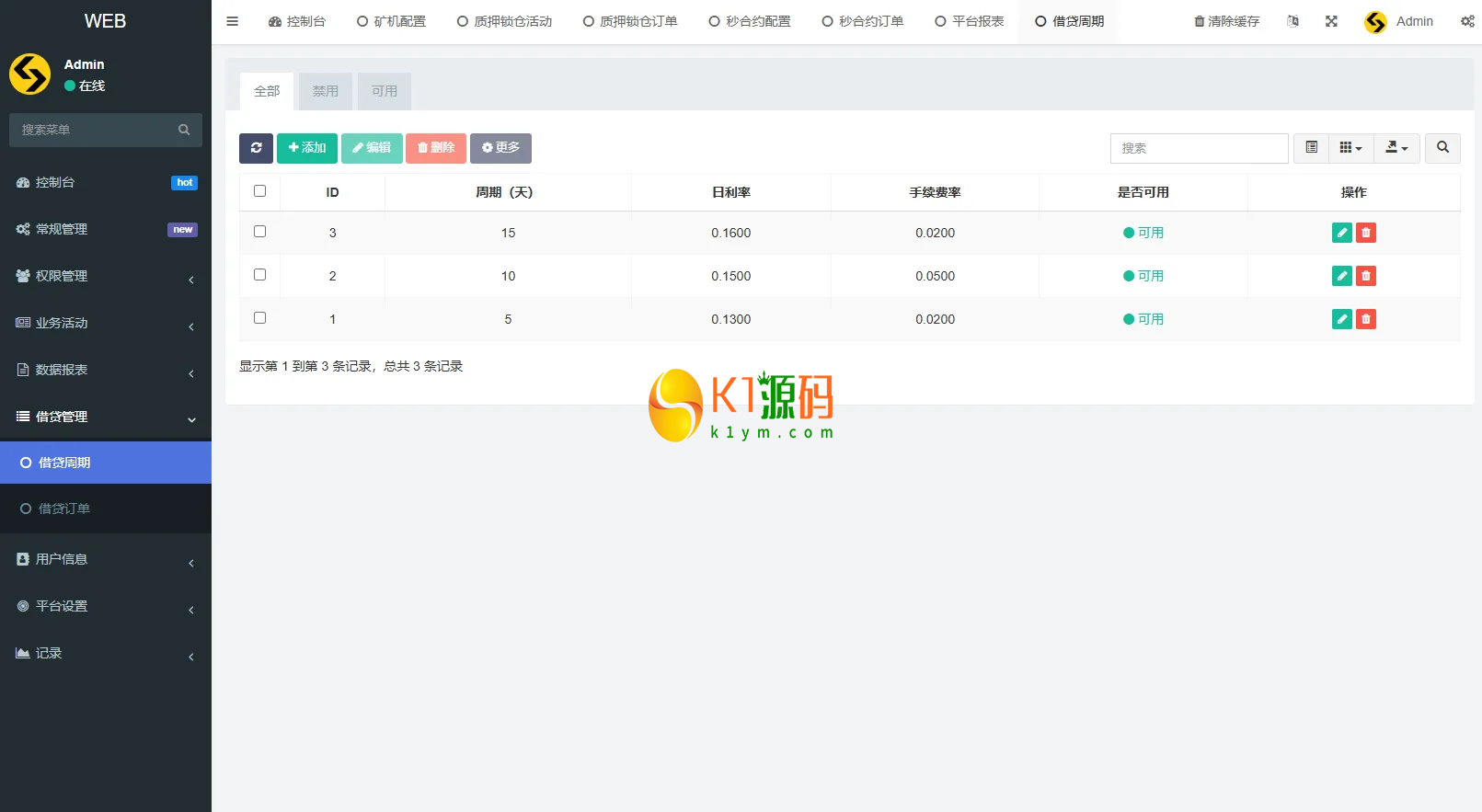The width and height of the screenshot is (1482, 812).
Task: Sort by ID column header
Action: (x=333, y=192)
